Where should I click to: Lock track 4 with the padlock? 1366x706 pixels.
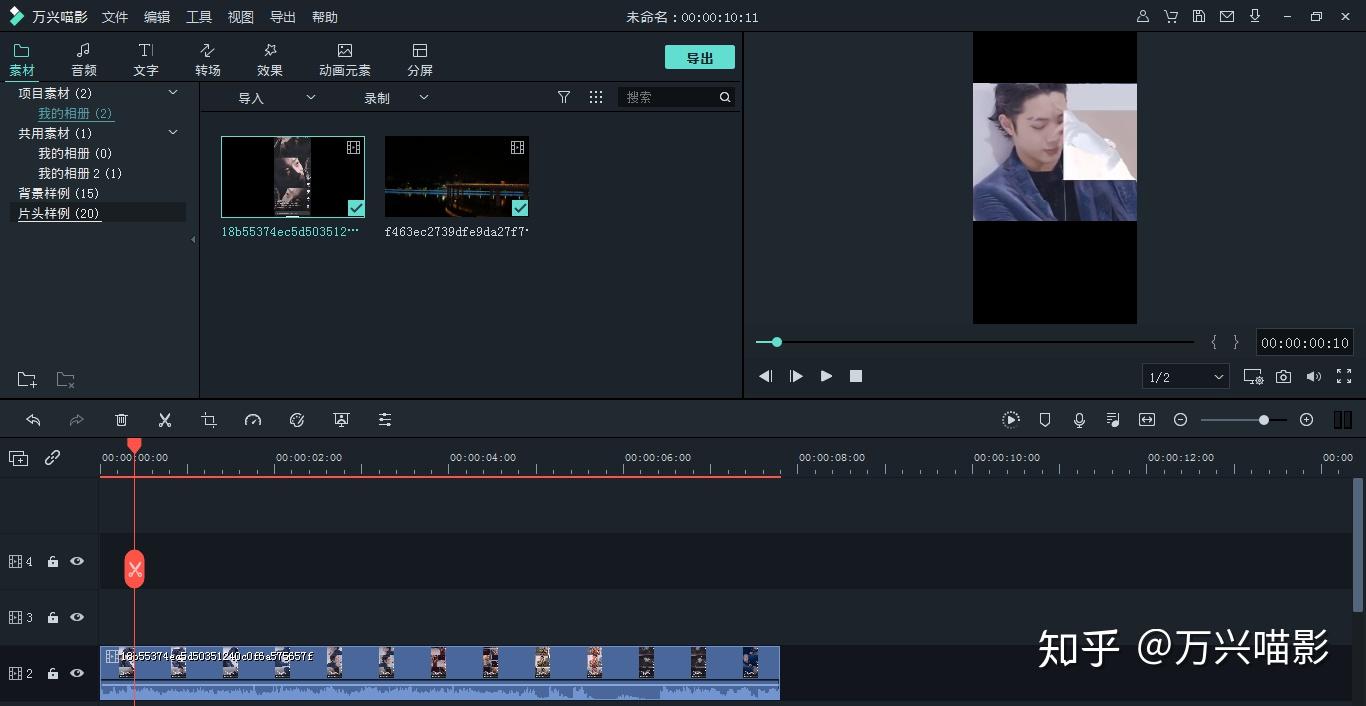point(53,562)
